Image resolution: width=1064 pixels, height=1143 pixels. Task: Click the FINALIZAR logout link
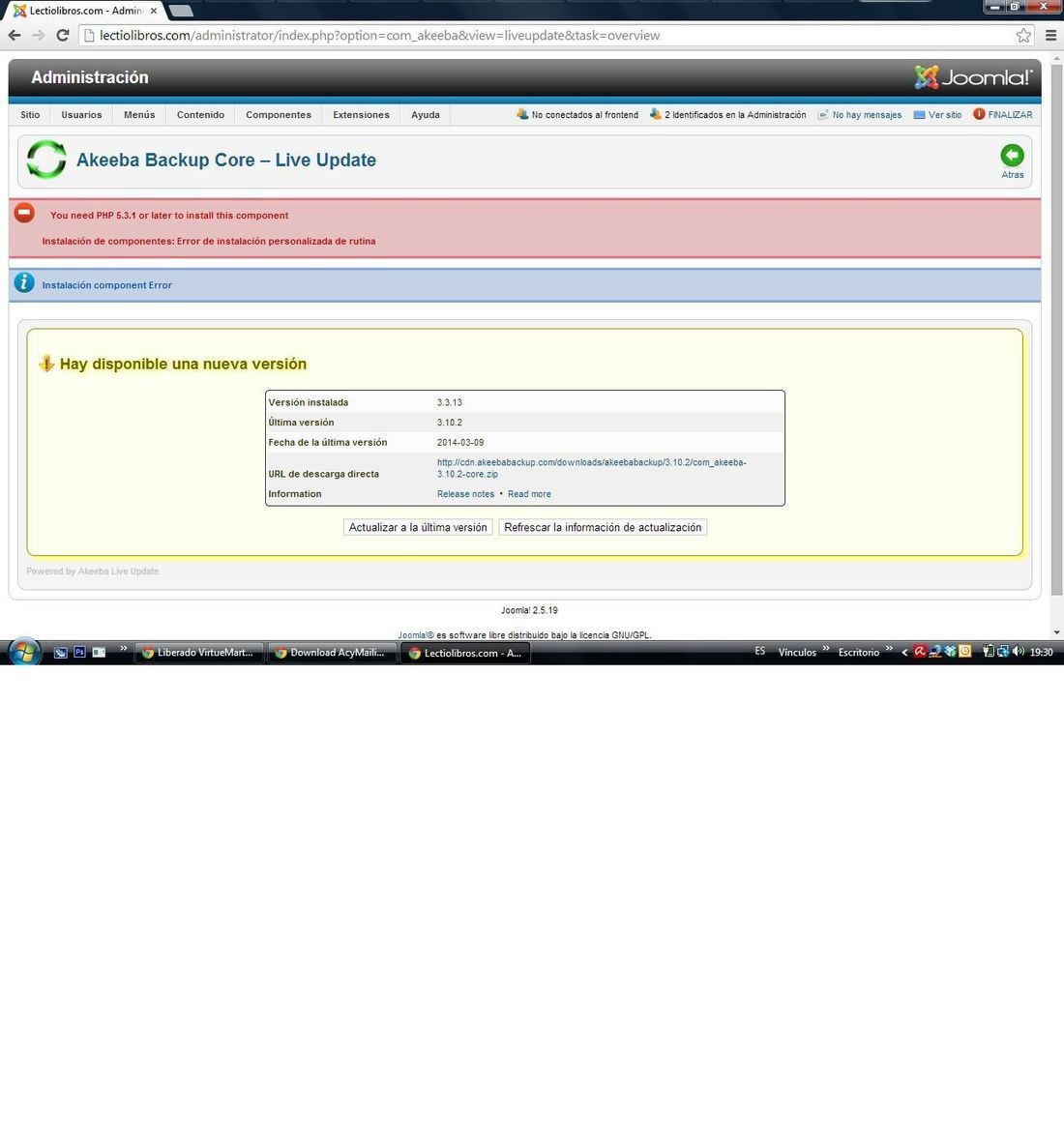[1010, 114]
